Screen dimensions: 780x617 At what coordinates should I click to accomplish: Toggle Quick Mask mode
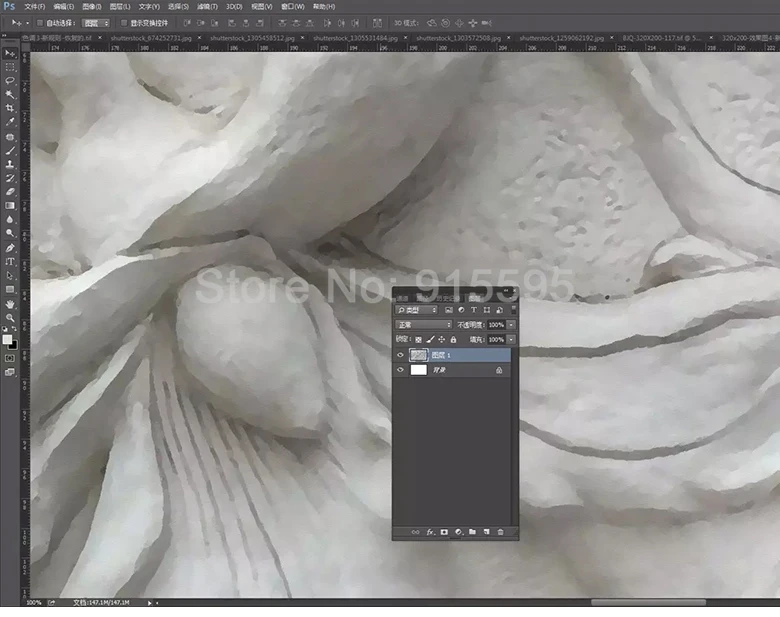click(10, 358)
